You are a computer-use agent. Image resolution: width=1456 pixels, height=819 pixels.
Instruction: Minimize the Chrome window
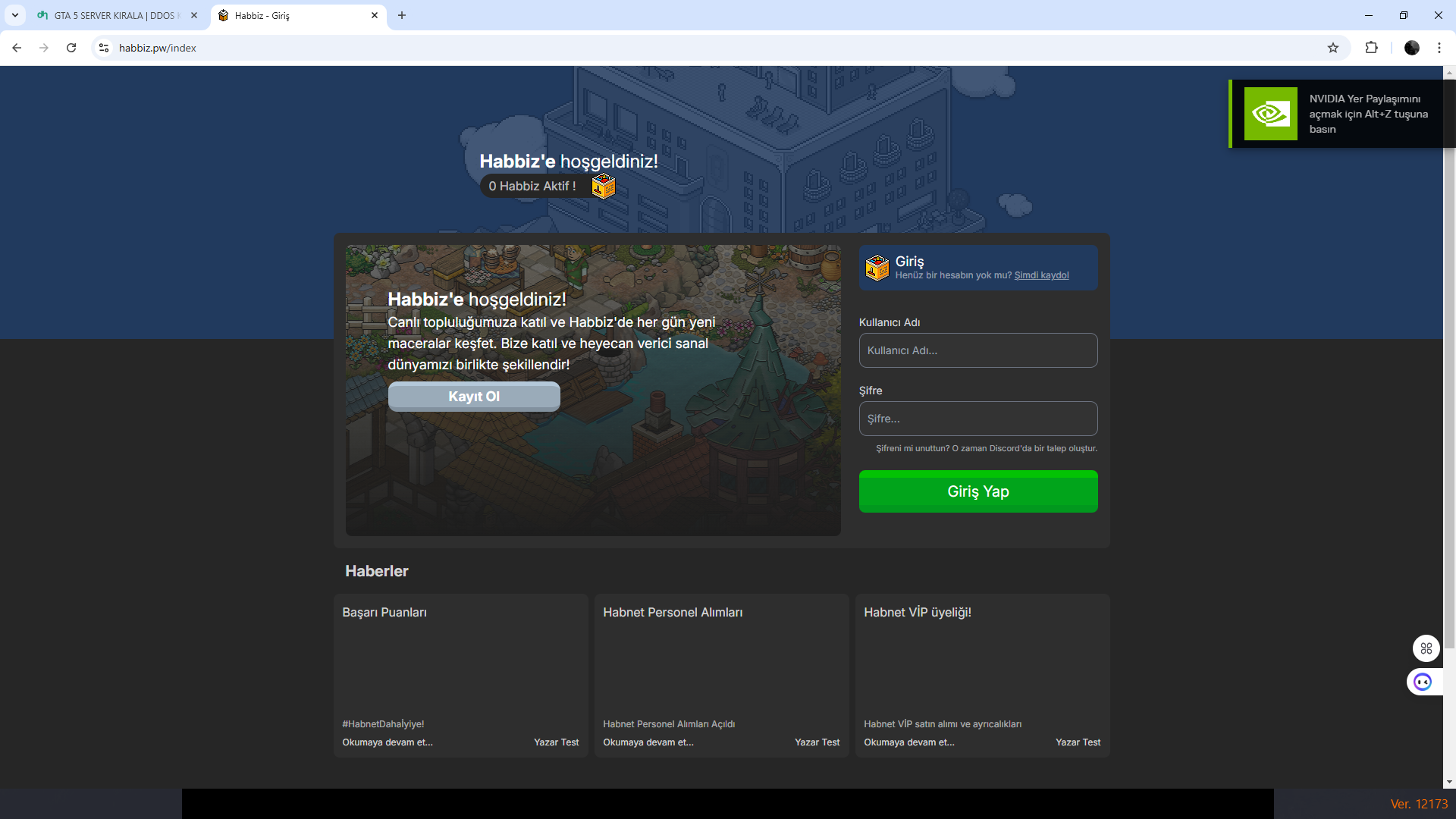coord(1369,15)
